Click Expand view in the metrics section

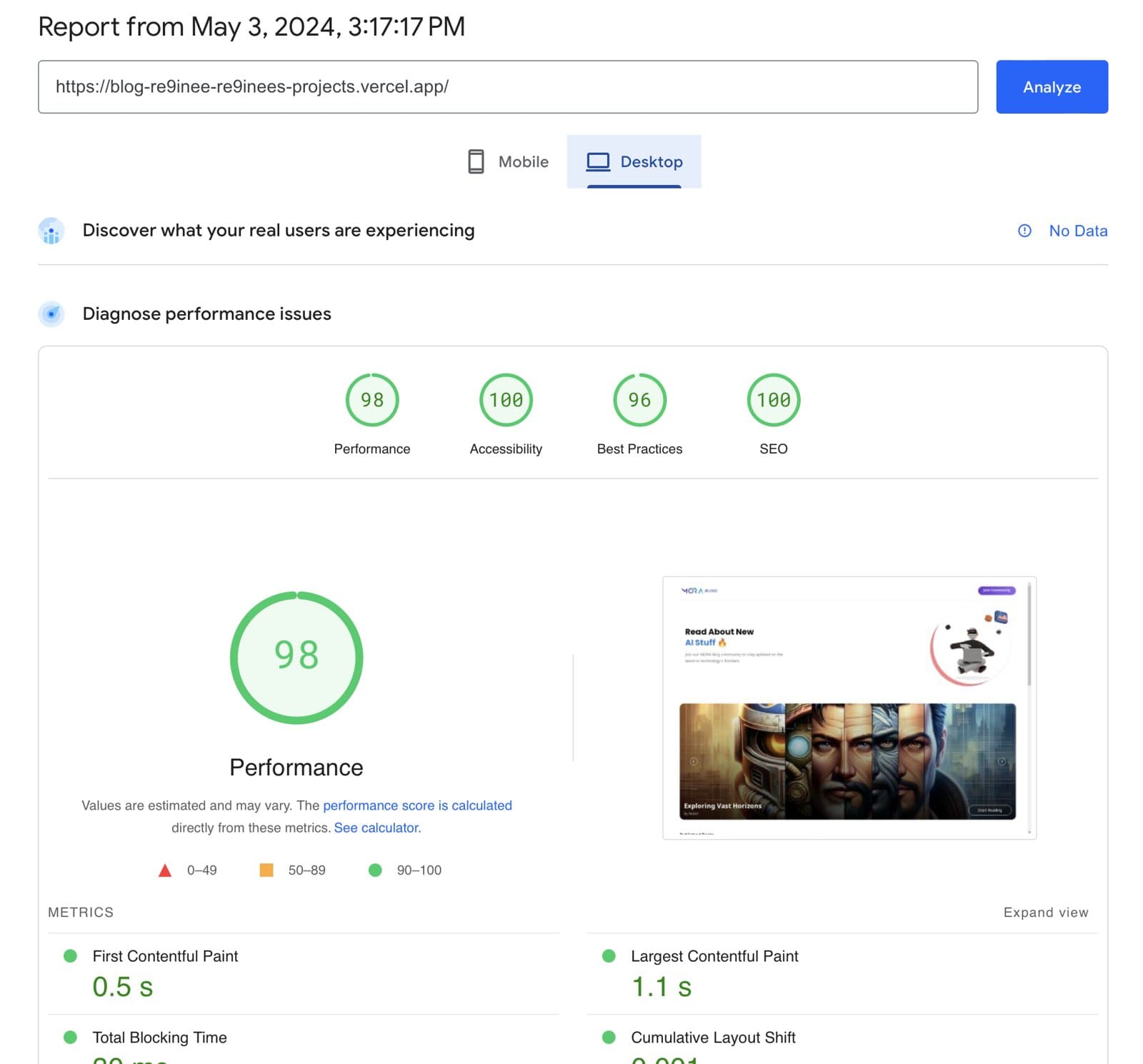[x=1046, y=912]
